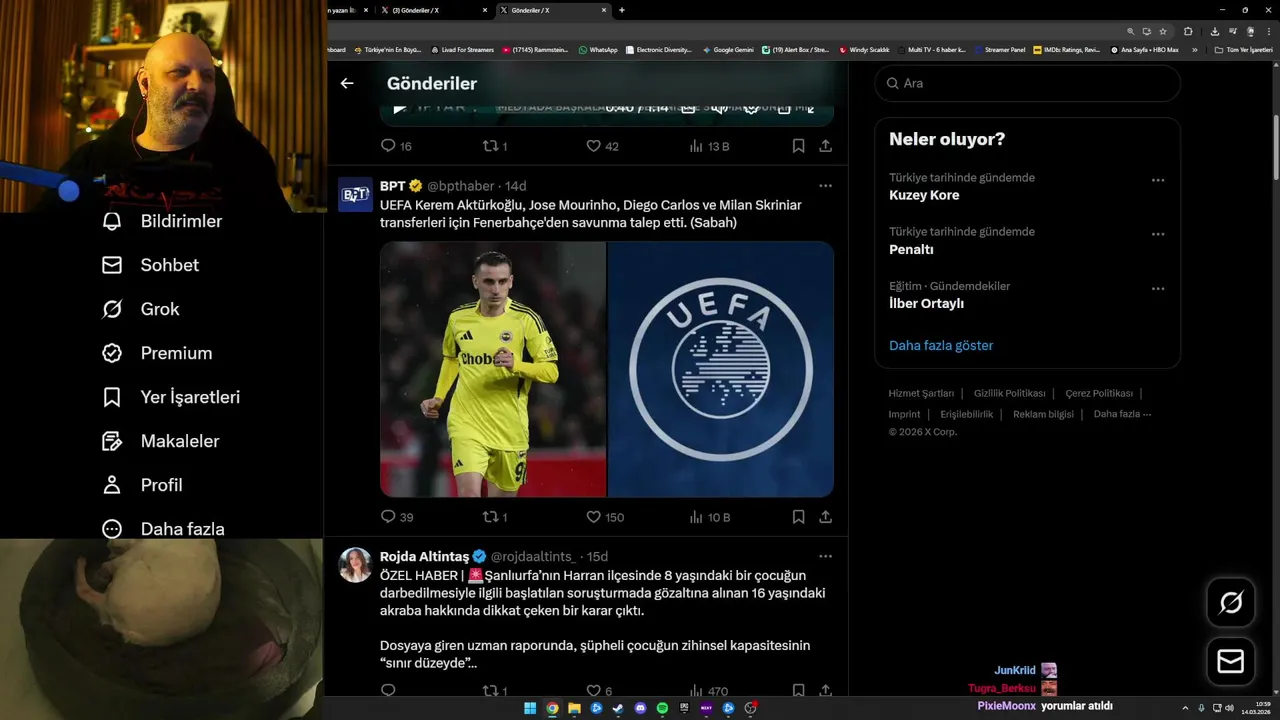Open Hizmet Şartları footer link

click(921, 393)
